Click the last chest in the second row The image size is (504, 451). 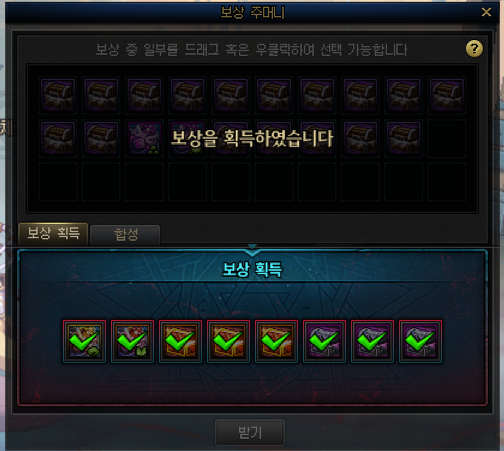403,138
